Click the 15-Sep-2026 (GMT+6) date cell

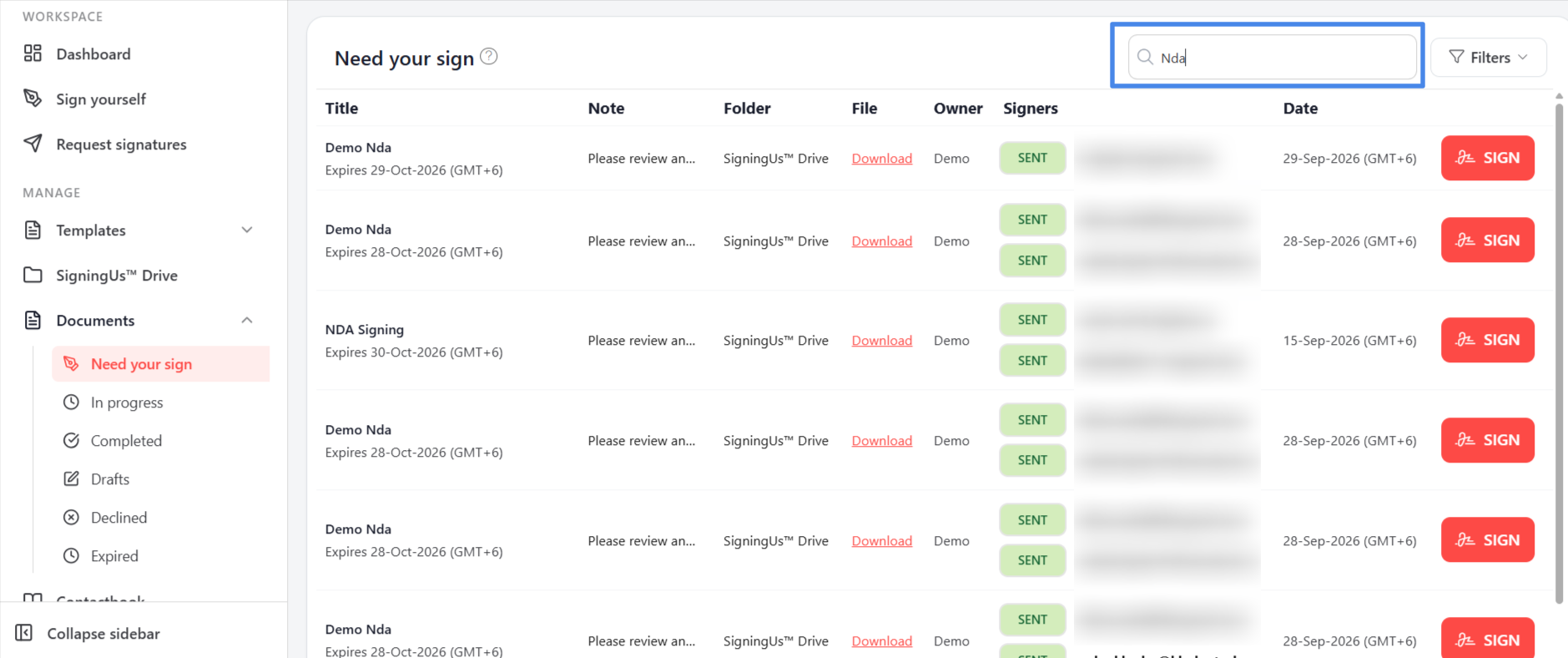(x=1349, y=341)
